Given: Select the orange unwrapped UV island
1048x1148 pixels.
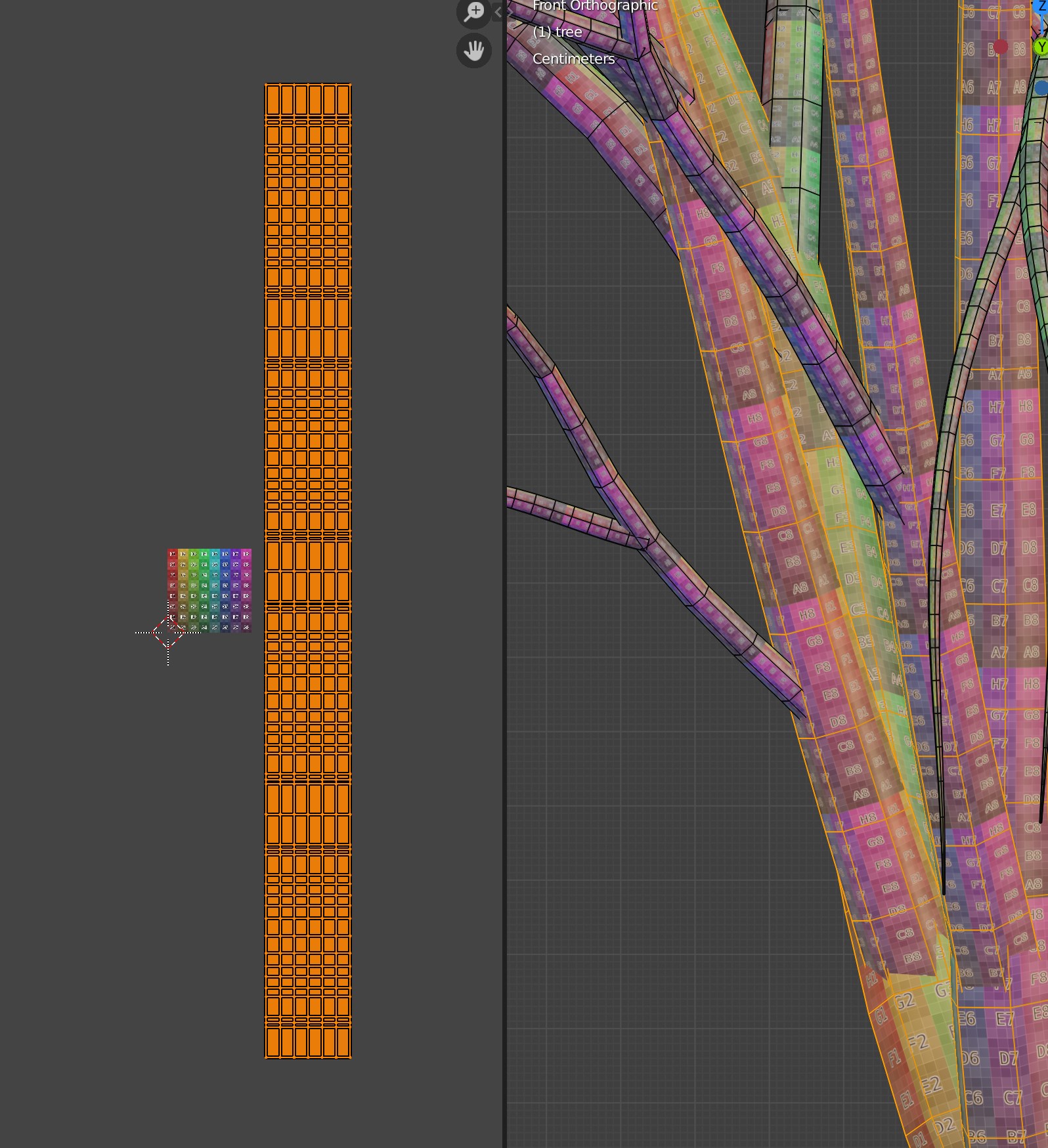Looking at the screenshot, I should pos(308,570).
